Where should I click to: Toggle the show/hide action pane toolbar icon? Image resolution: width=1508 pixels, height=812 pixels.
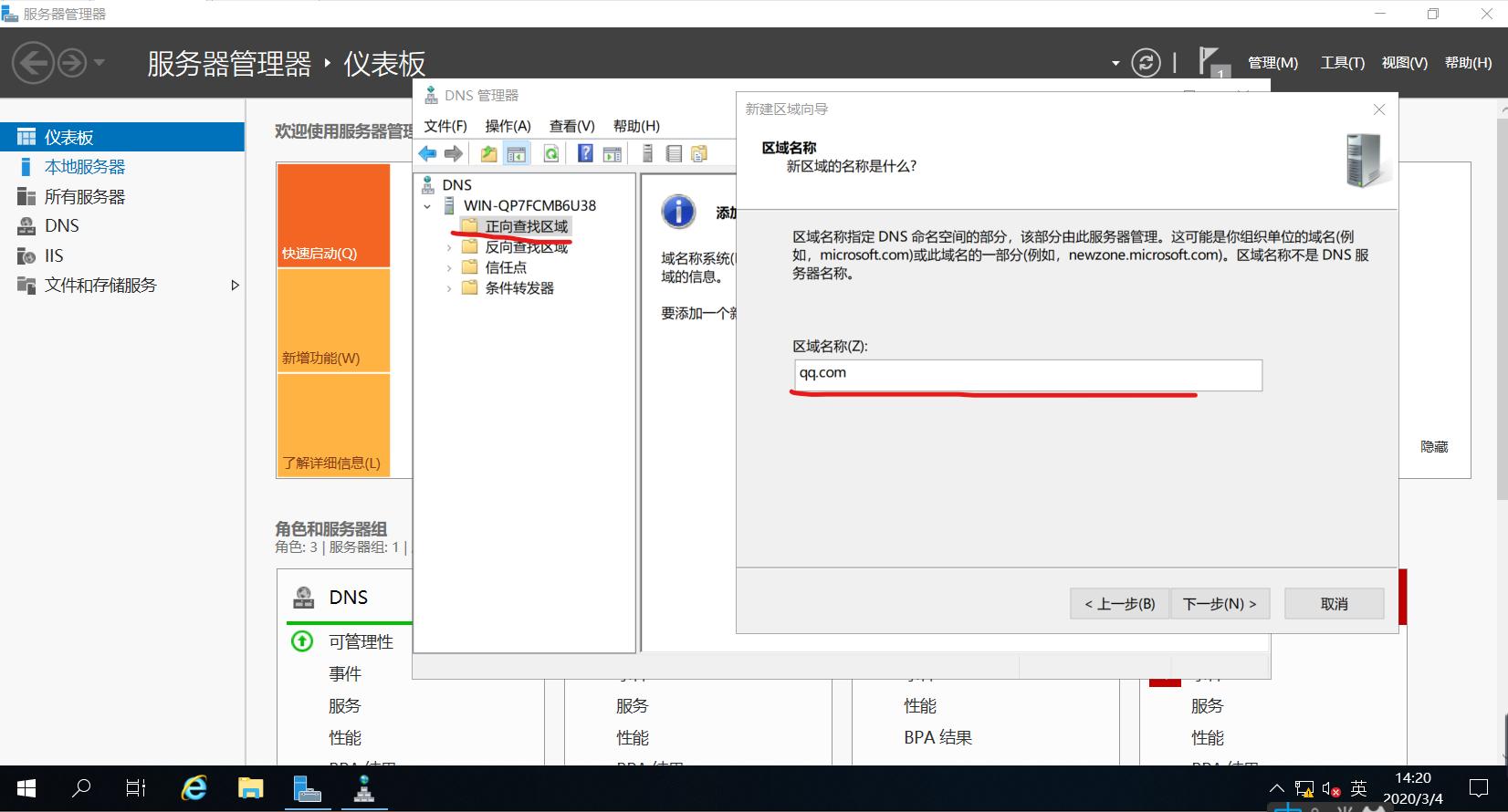click(x=613, y=153)
